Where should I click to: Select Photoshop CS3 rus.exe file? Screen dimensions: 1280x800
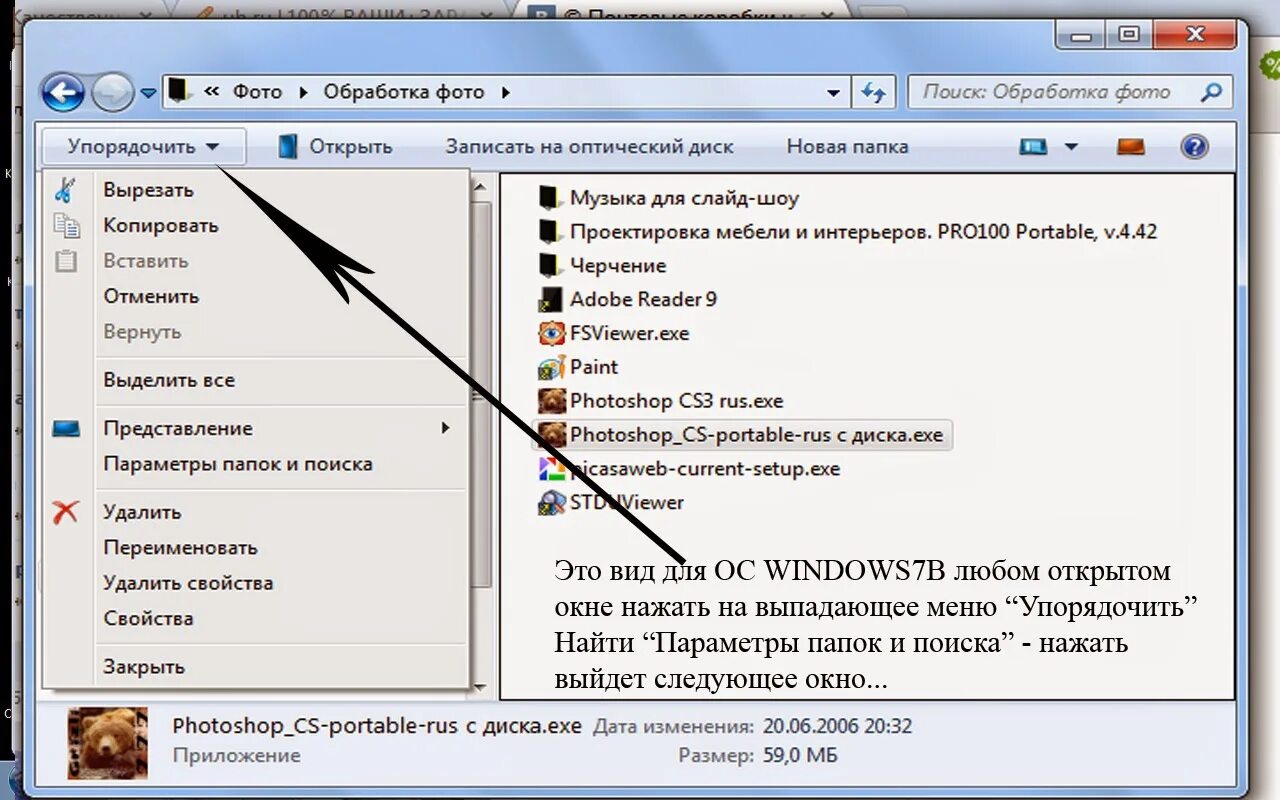[x=660, y=401]
